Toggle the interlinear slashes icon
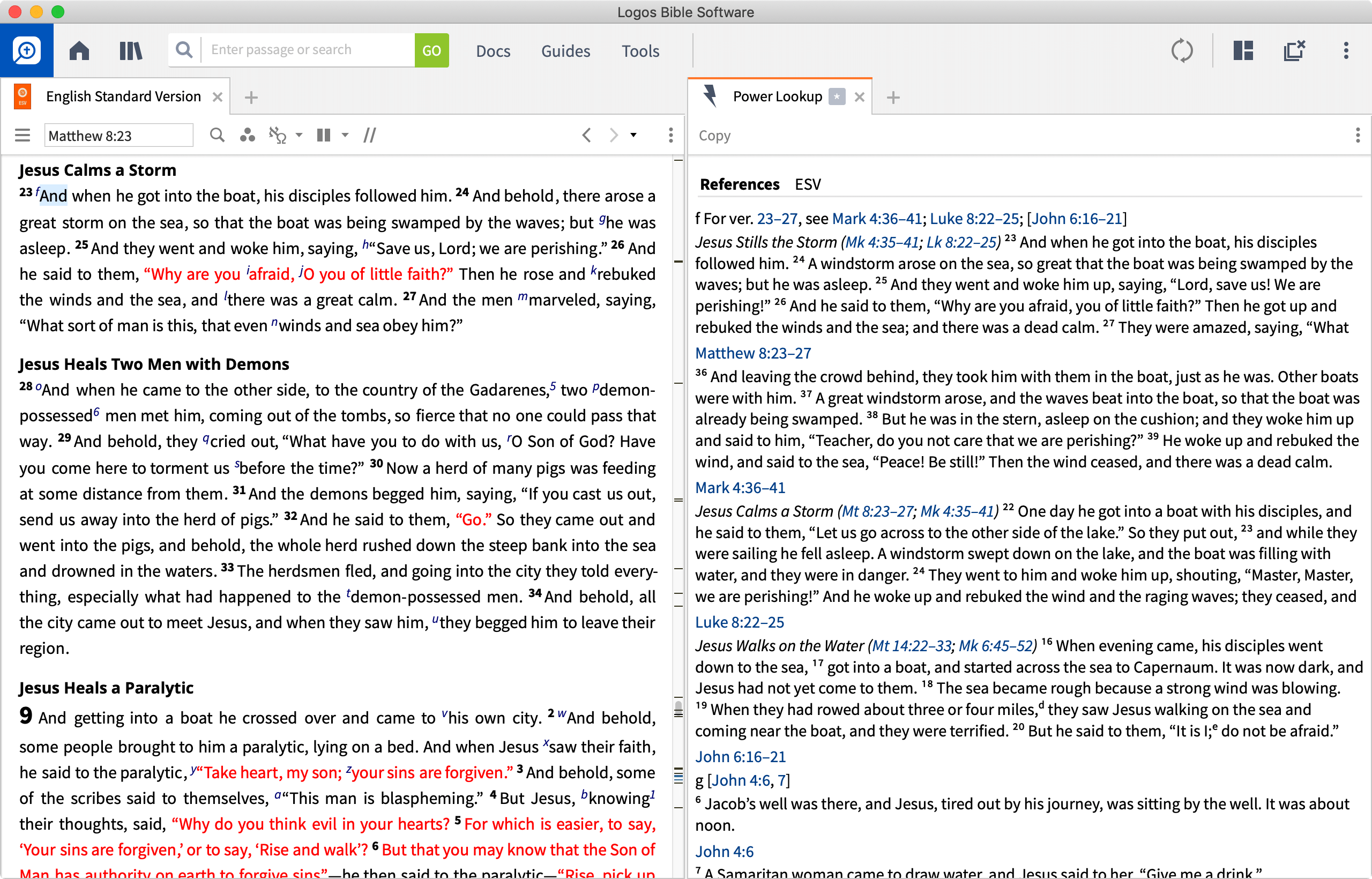The image size is (1372, 879). pos(370,135)
